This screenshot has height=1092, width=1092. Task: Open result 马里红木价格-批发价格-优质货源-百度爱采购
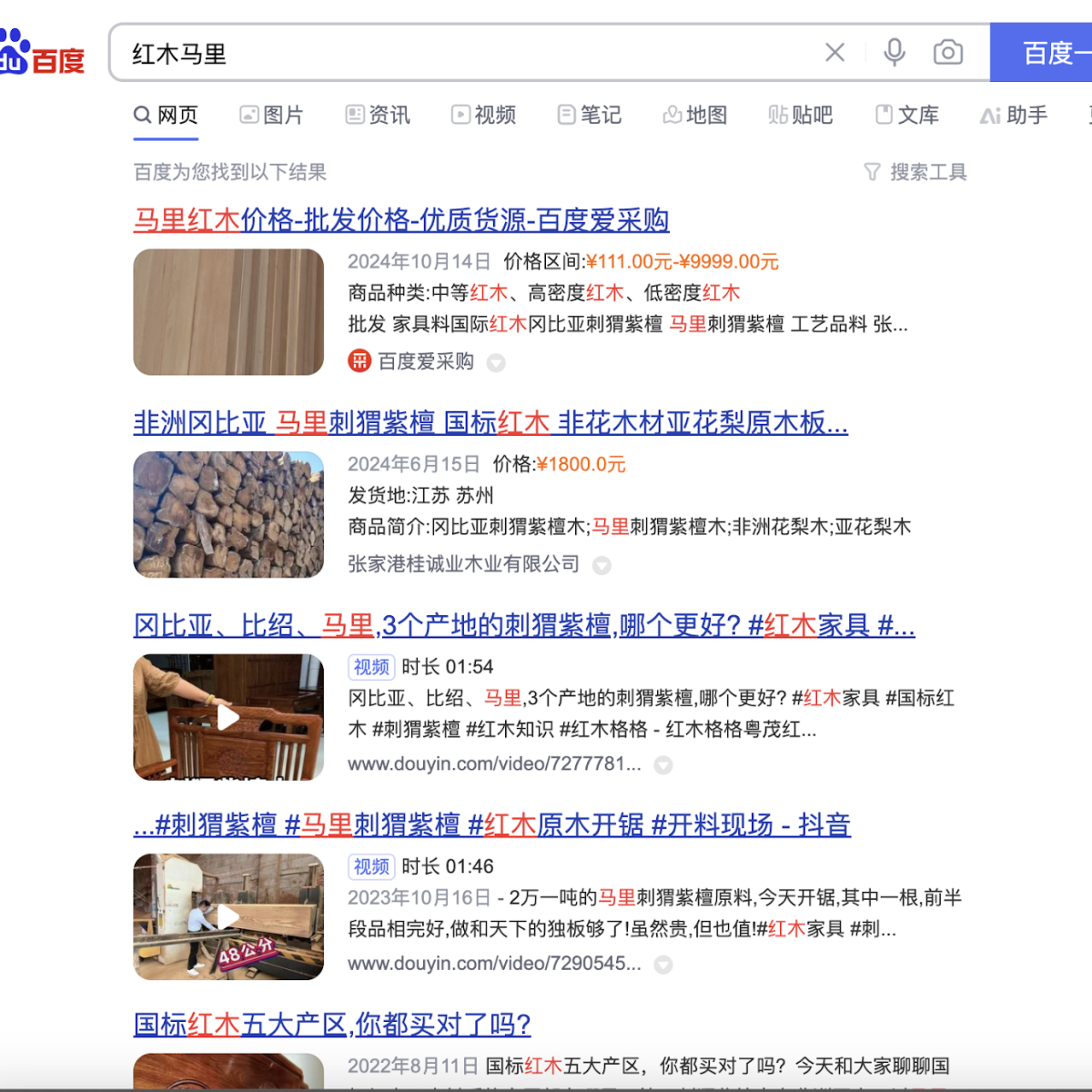pos(401,220)
